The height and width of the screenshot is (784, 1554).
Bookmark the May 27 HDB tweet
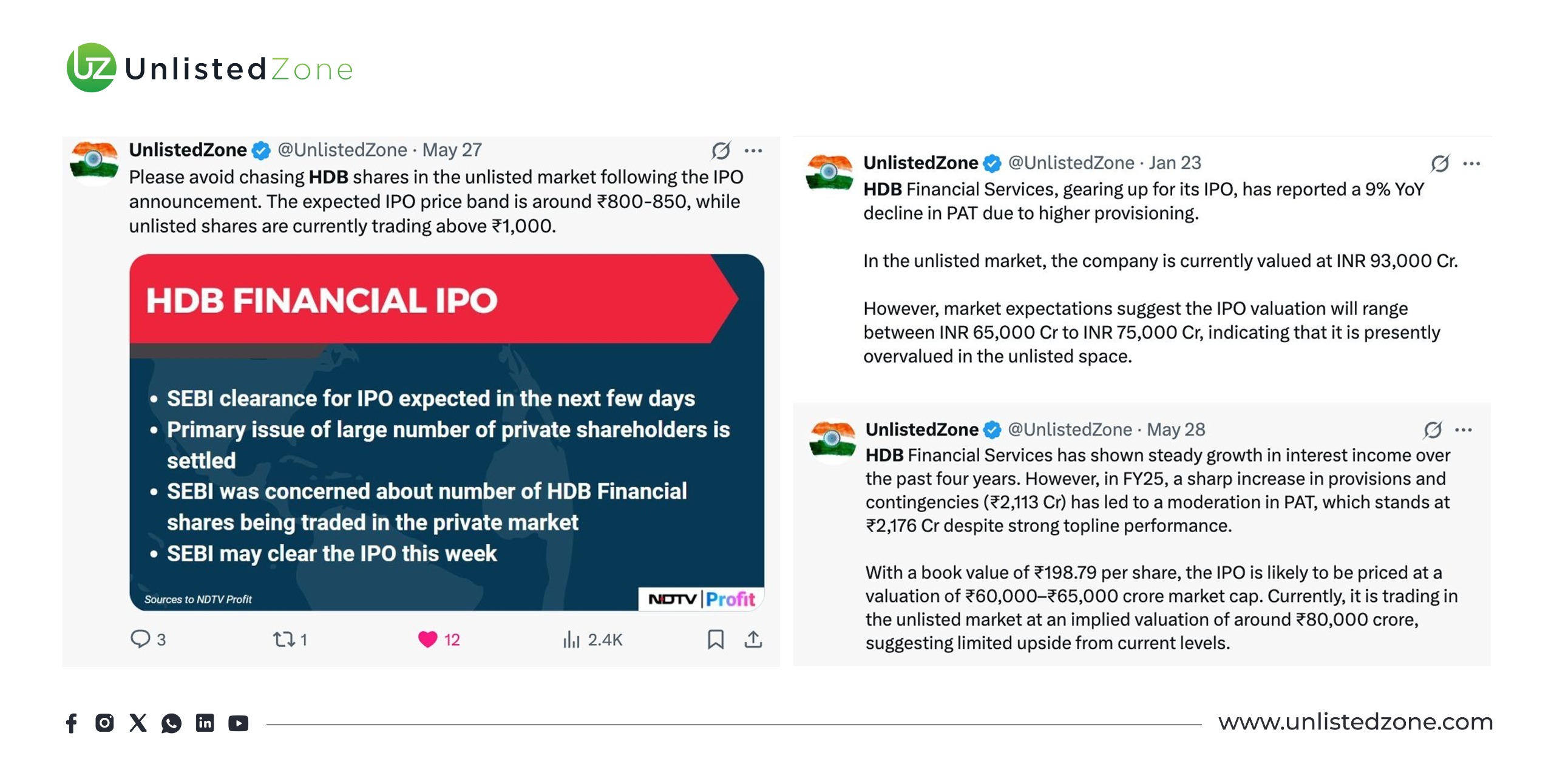(716, 639)
